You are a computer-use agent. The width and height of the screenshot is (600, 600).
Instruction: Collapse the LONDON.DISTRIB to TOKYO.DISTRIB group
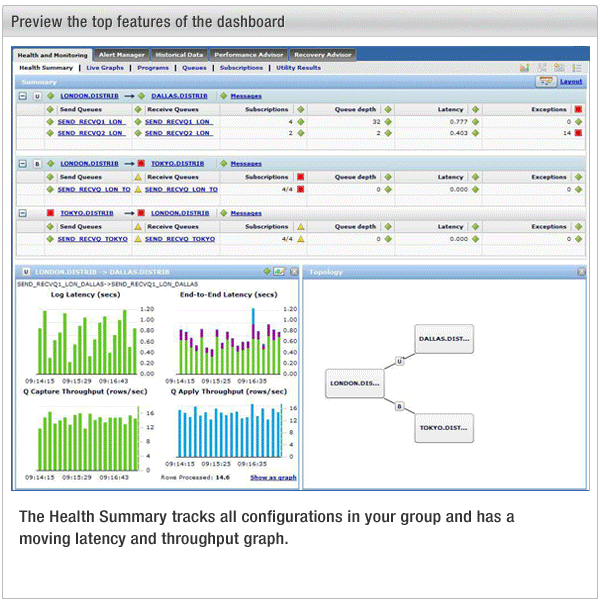[23, 164]
